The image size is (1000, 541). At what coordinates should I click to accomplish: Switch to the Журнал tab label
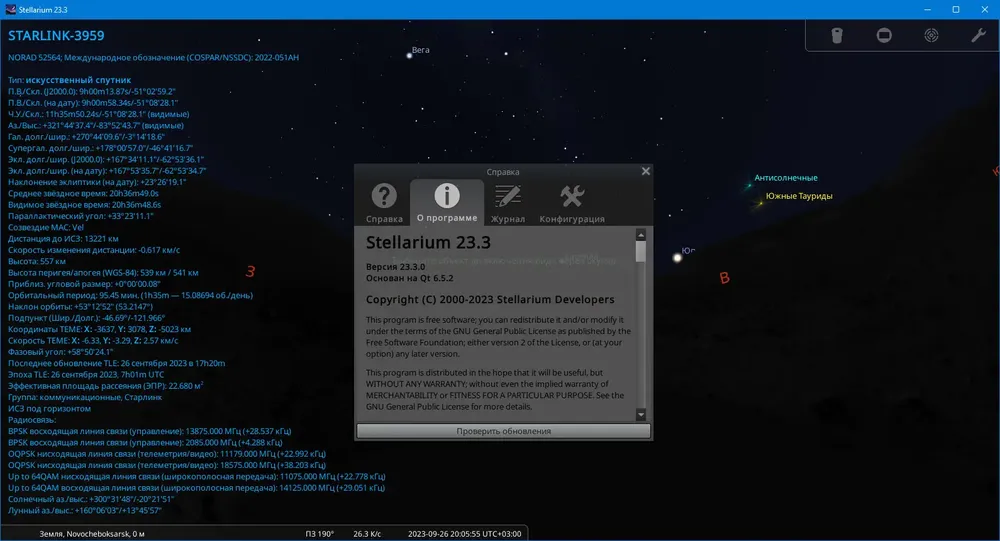tap(508, 219)
